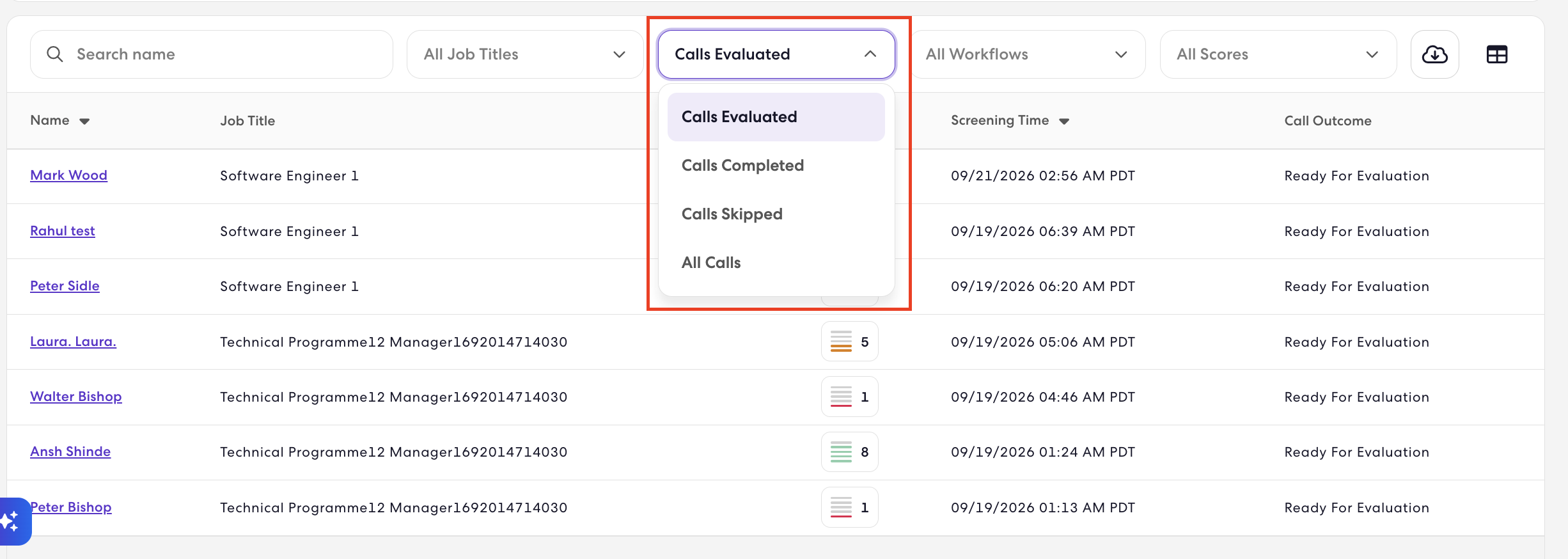
Task: Click Mark Wood's Software Engineer 1 cell
Action: coord(289,176)
